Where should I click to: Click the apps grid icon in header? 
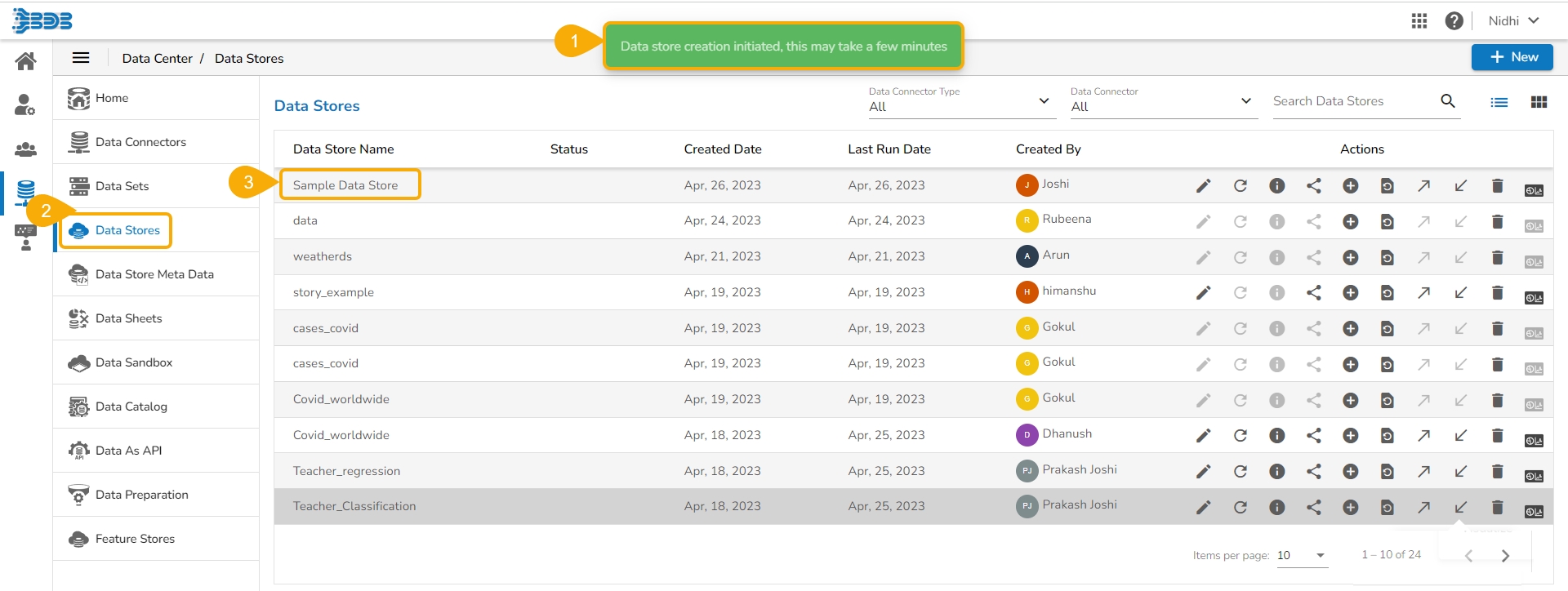(1419, 21)
